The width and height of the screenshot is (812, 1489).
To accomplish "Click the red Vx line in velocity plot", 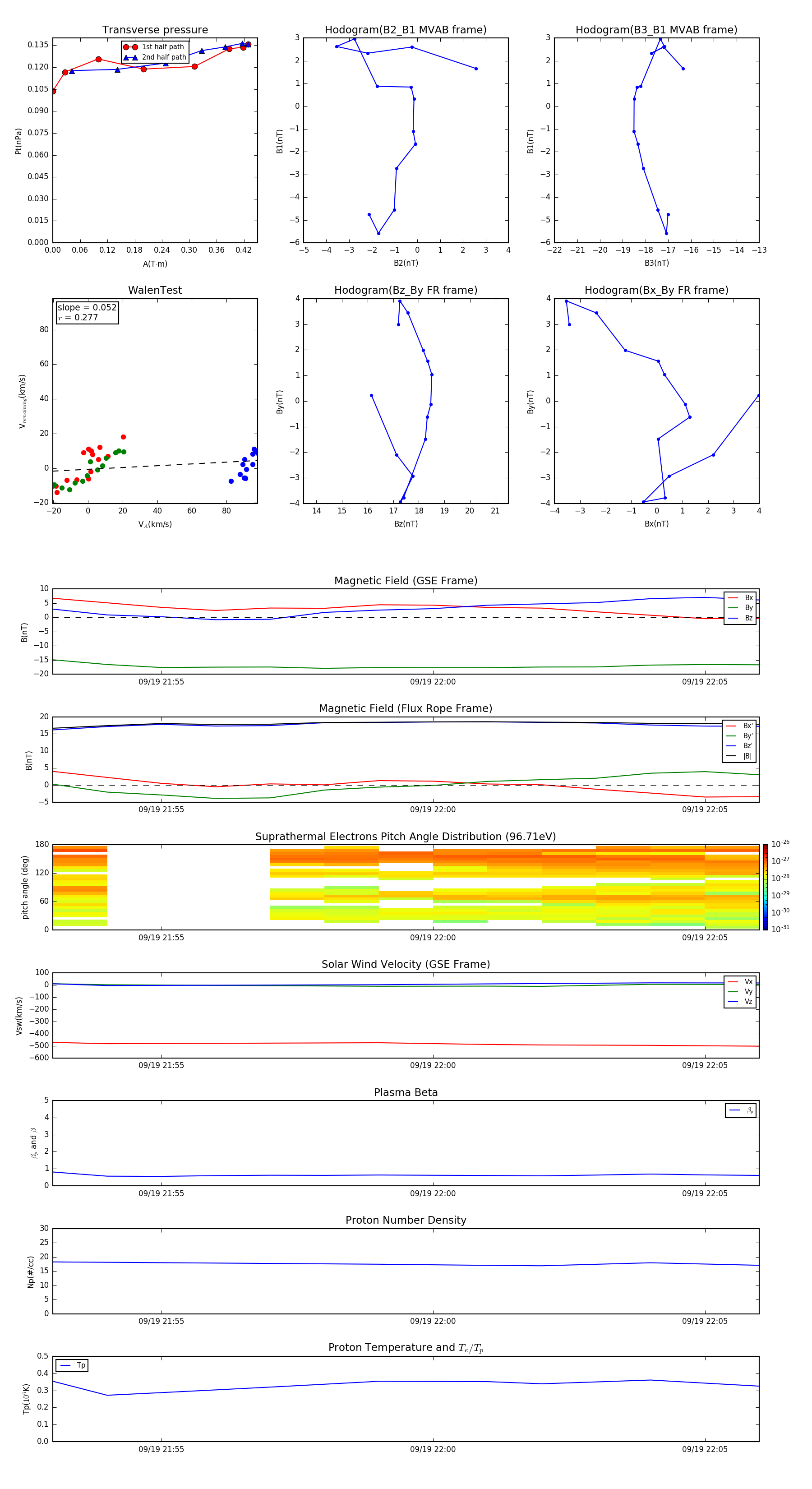I will (405, 1043).
